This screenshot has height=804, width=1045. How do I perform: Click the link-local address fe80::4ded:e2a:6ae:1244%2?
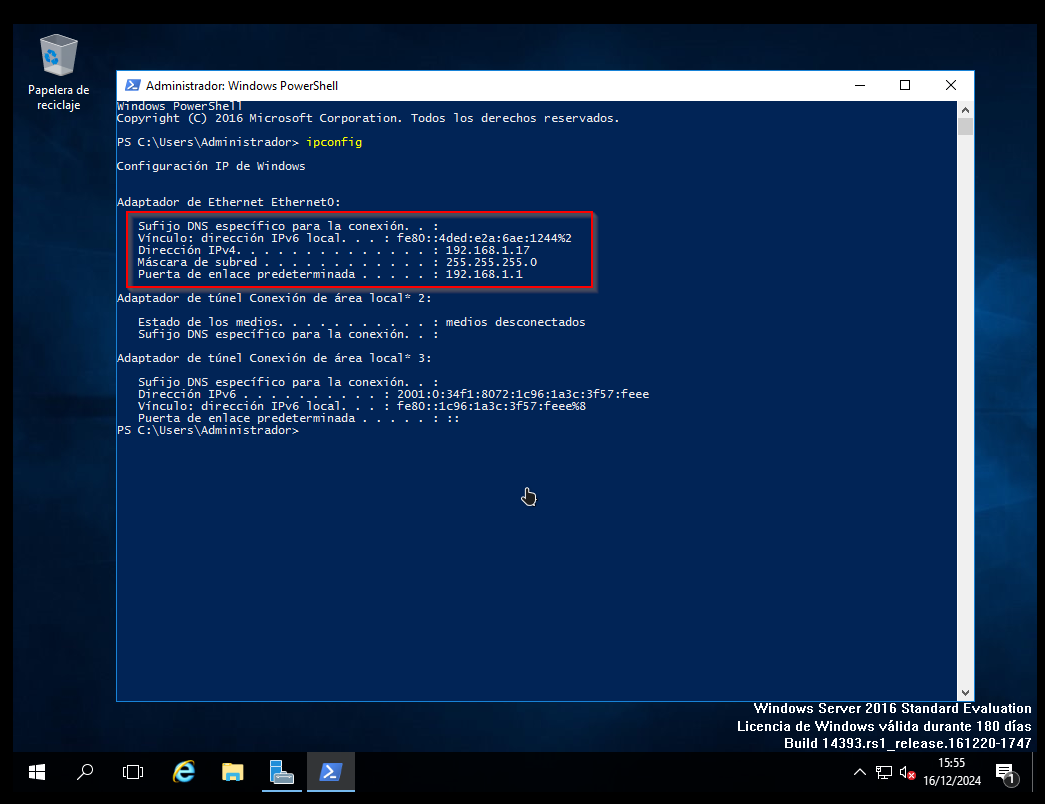[x=484, y=238]
